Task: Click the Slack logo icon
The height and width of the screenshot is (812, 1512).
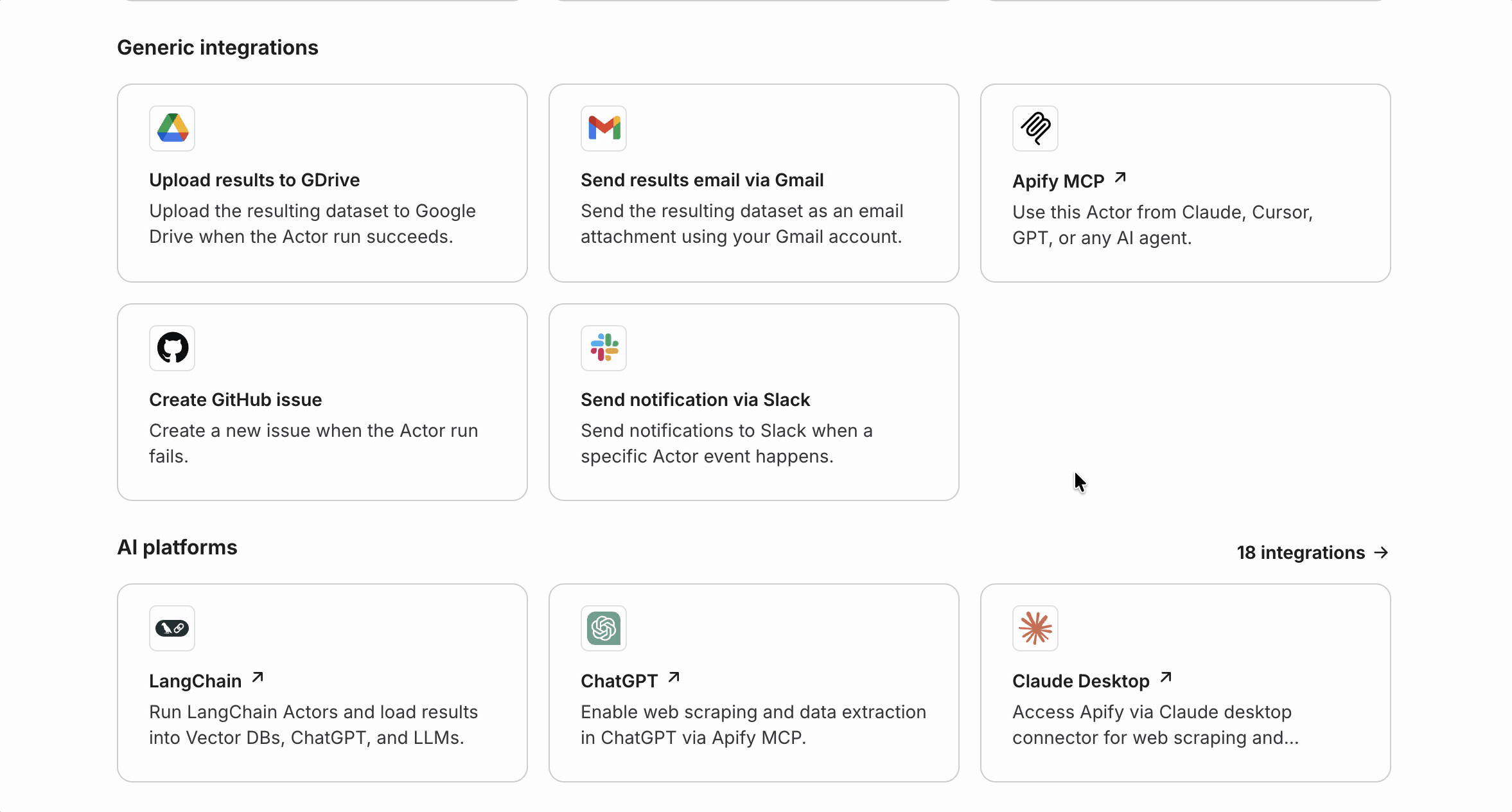Action: [604, 348]
